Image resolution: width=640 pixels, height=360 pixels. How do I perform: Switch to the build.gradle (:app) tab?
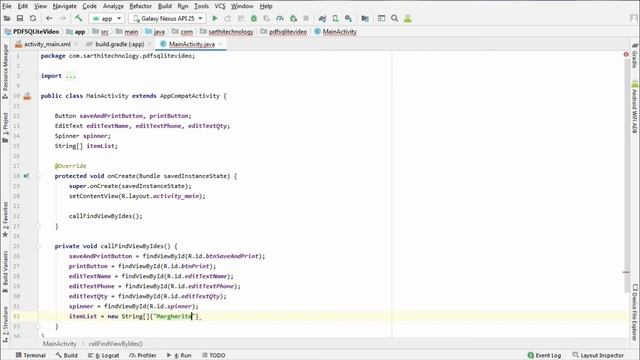[120, 44]
